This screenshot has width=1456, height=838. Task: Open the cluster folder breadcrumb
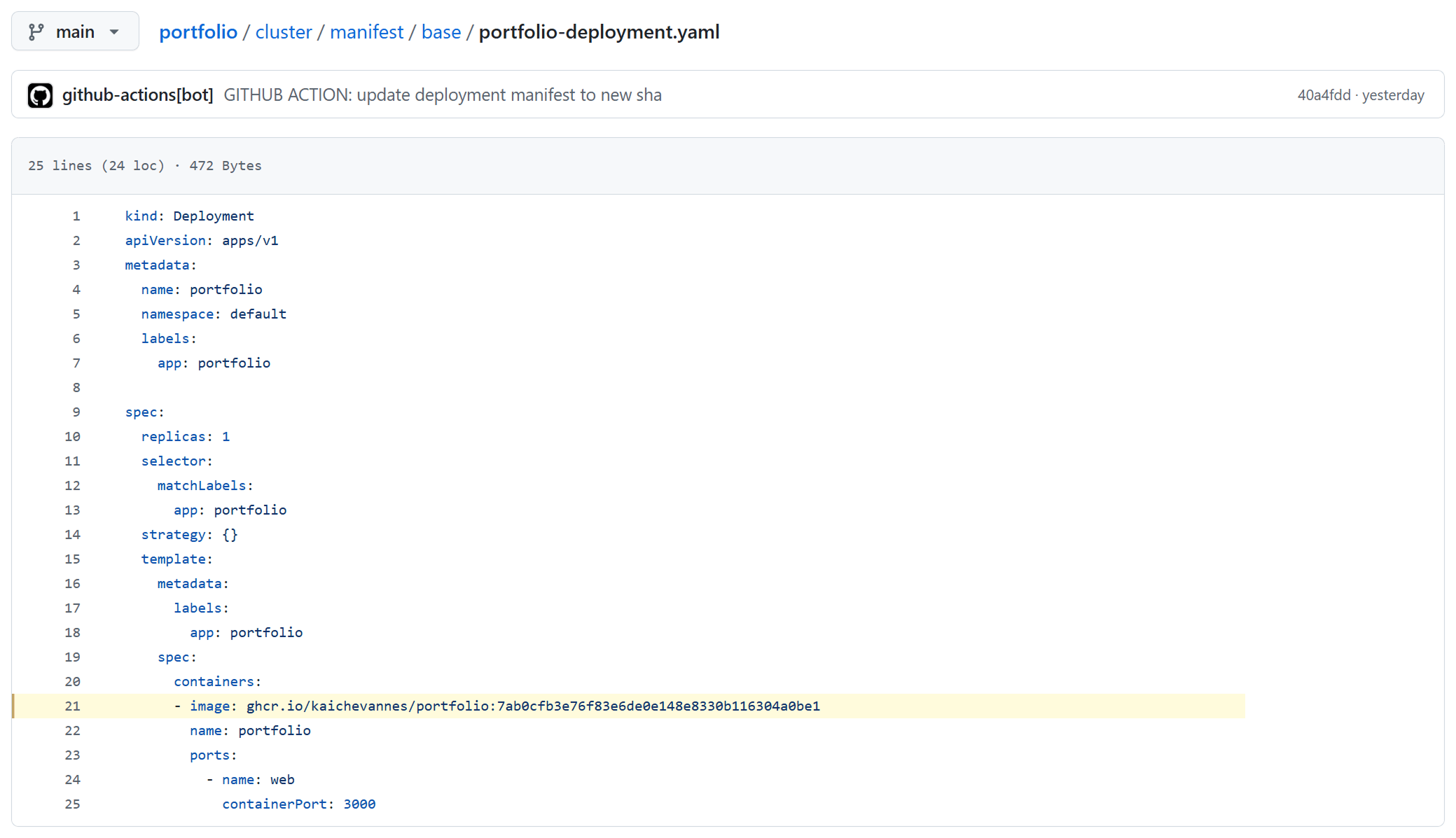(284, 32)
